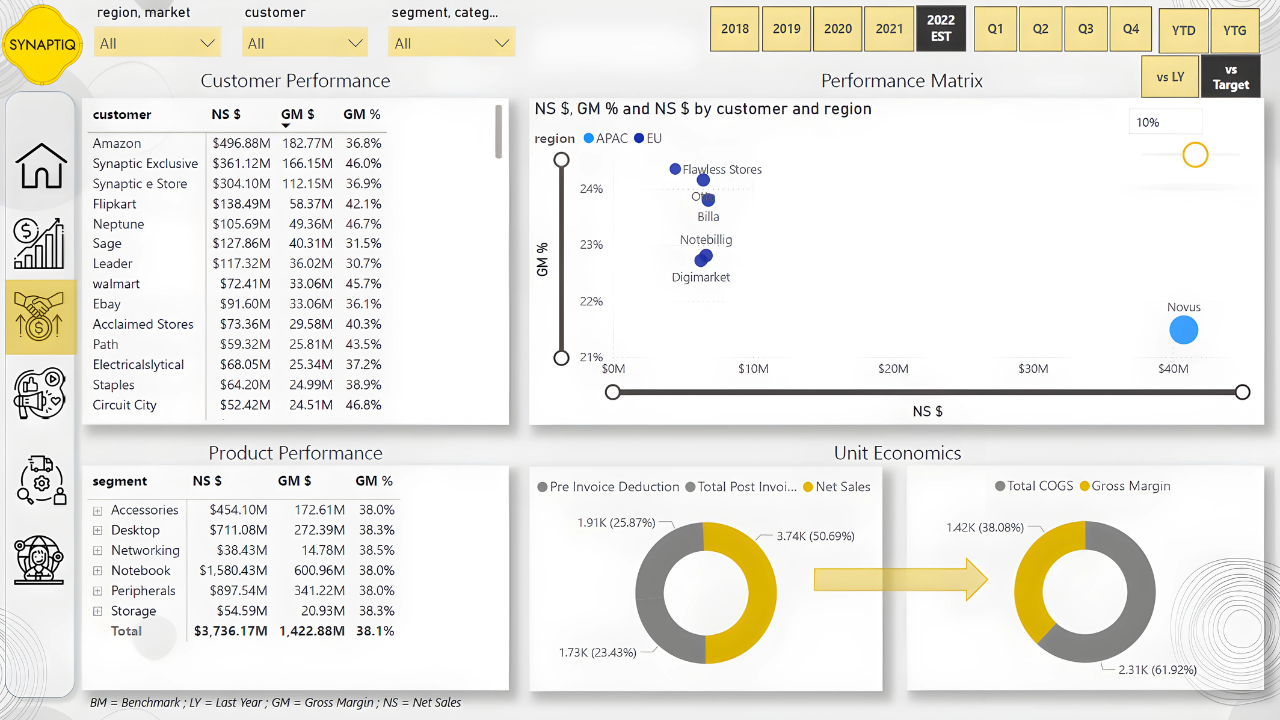The height and width of the screenshot is (720, 1280).
Task: Open the Home page icon in sidebar
Action: (40, 165)
